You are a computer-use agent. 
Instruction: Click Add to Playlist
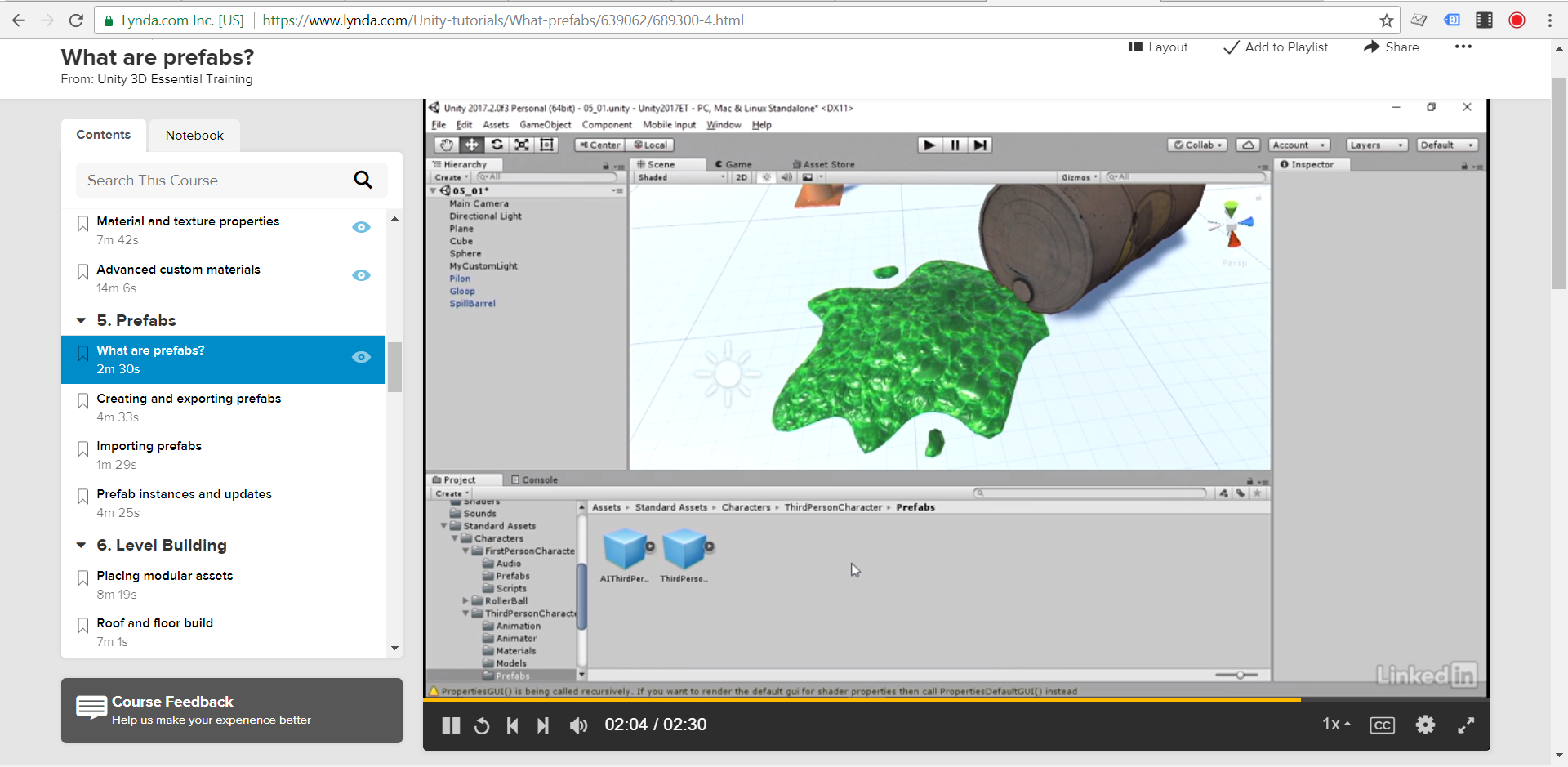coord(1276,47)
